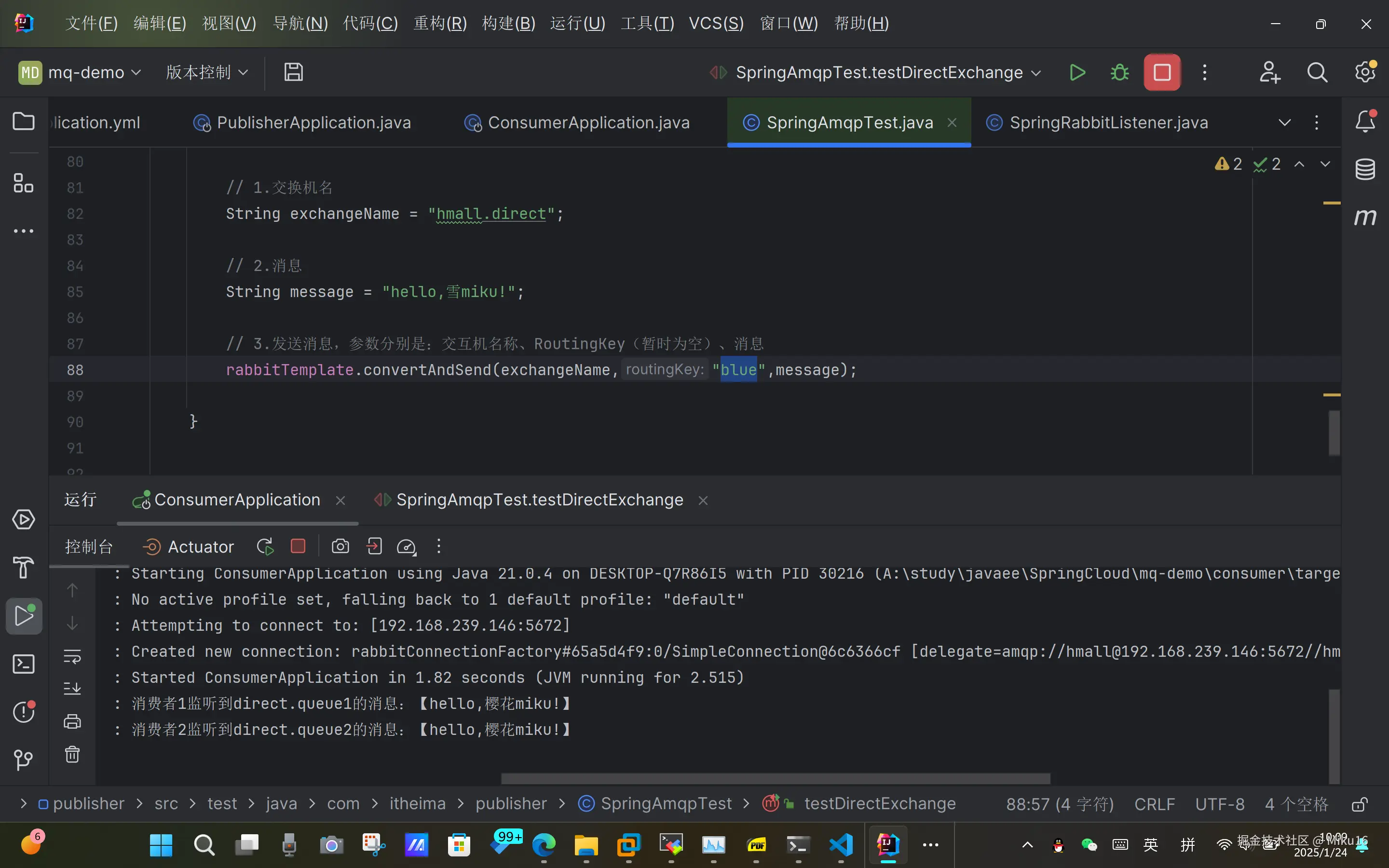The height and width of the screenshot is (868, 1389).
Task: Click the red Stop run button in toolbar
Action: 1162,72
